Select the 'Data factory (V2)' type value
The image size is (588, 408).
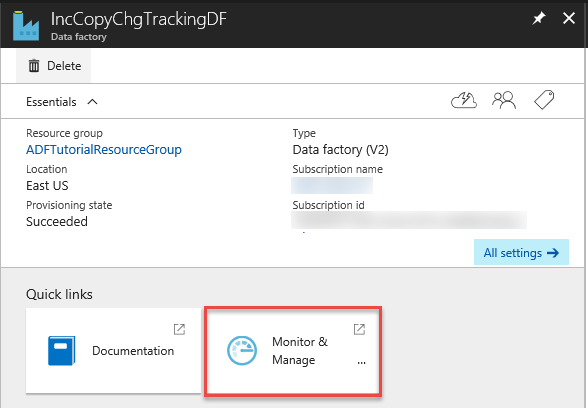340,150
